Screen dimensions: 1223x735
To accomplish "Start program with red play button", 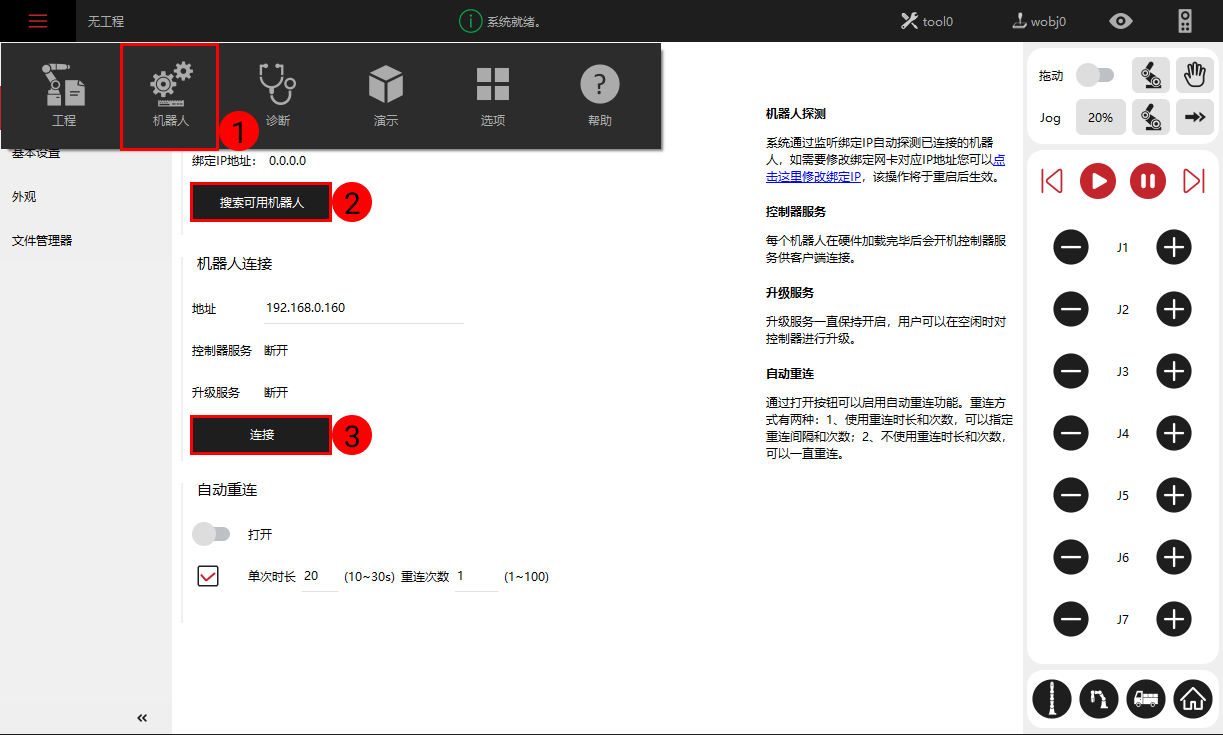I will 1097,181.
